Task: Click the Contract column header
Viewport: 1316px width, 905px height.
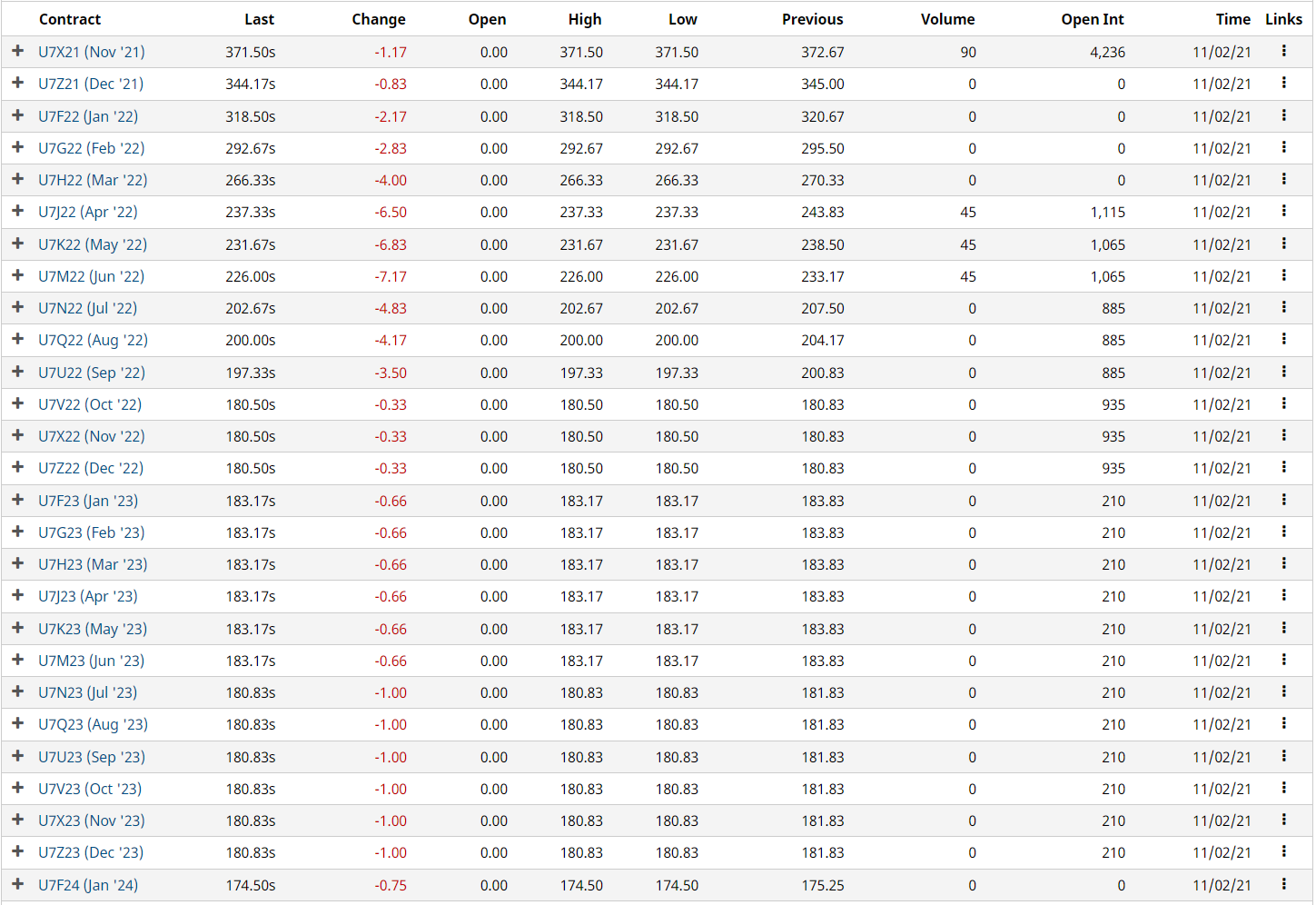Action: point(70,19)
